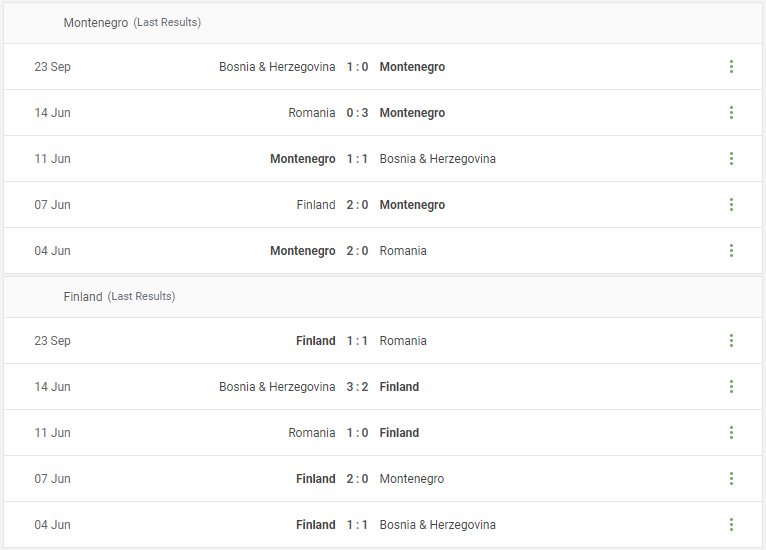Open three-dot menu in Finland section's 07 Jun row
Viewport: 766px width, 550px height.
point(731,478)
